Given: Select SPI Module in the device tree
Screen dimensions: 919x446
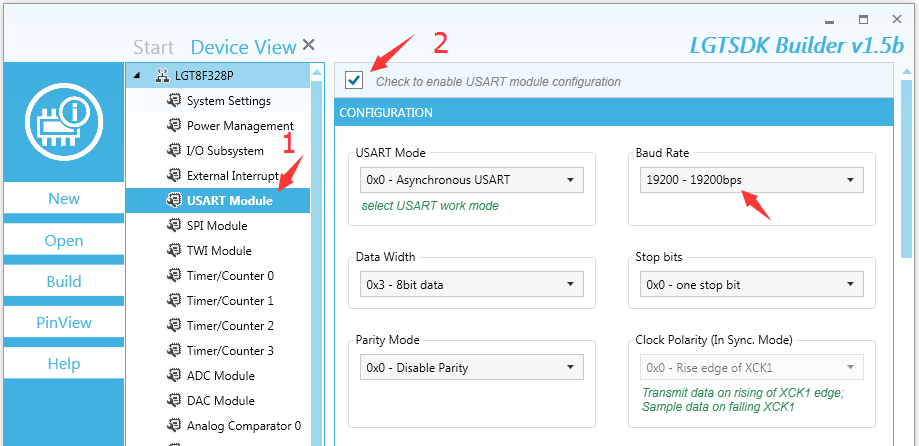Looking at the screenshot, I should pos(217,226).
